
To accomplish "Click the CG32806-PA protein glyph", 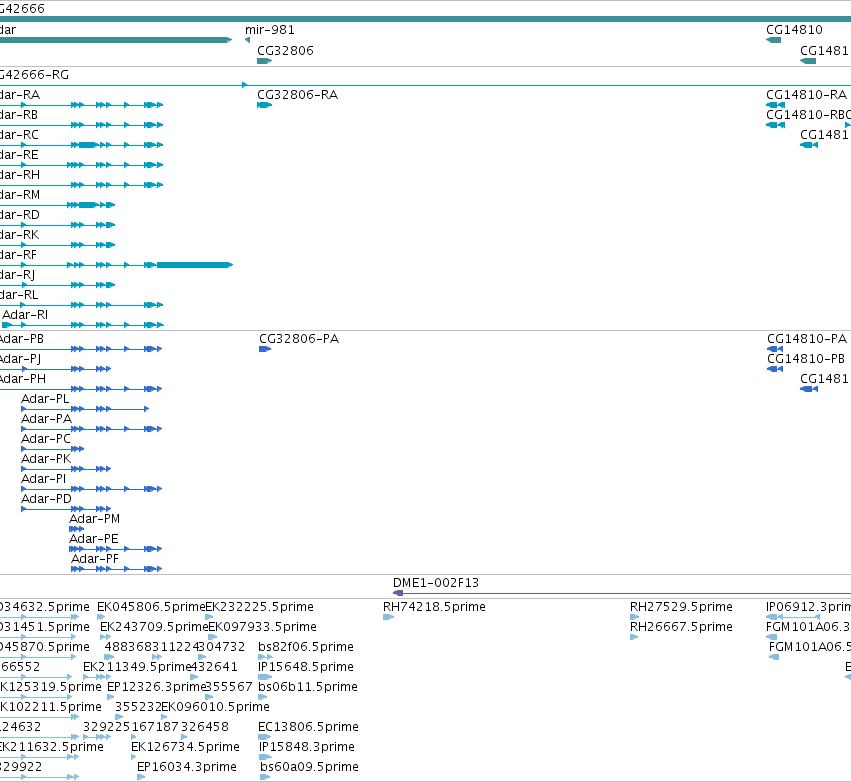I will pos(265,349).
